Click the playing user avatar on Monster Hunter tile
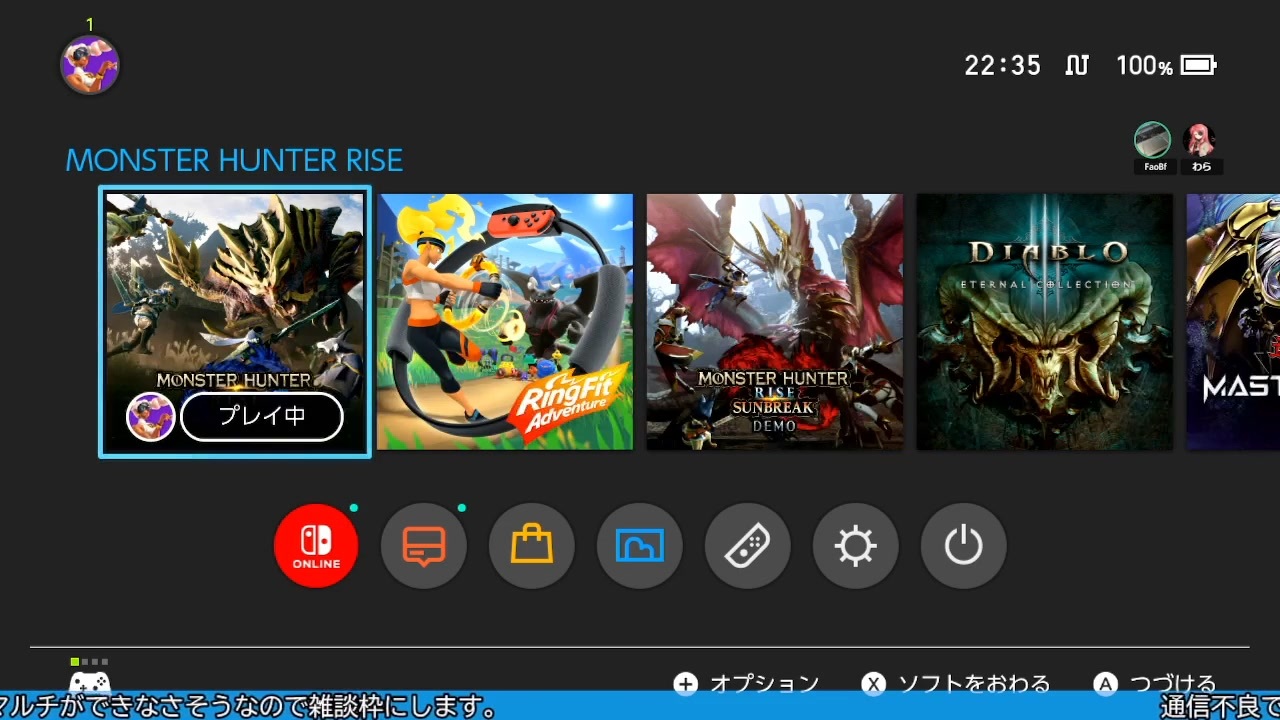 (151, 417)
